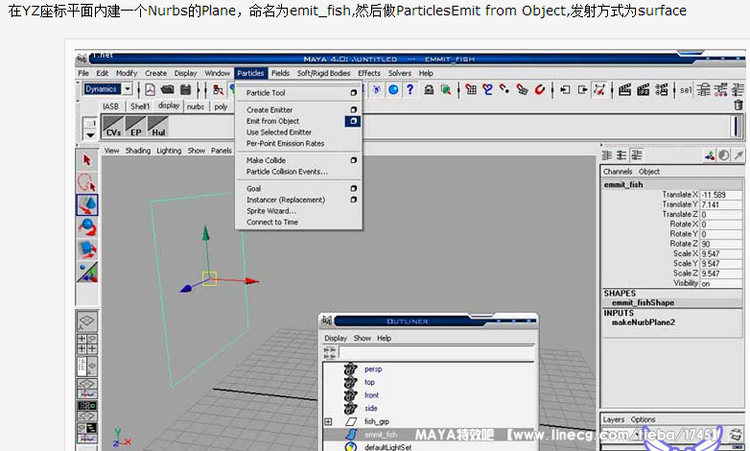This screenshot has height=451, width=750.
Task: Show channel box only layout icon
Action: pos(607,155)
